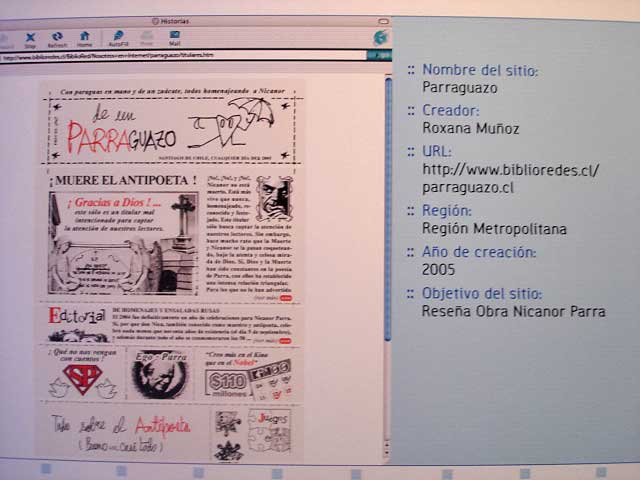The image size is (640, 480).
Task: Click the Parraguazo masthead logo
Action: (x=122, y=131)
